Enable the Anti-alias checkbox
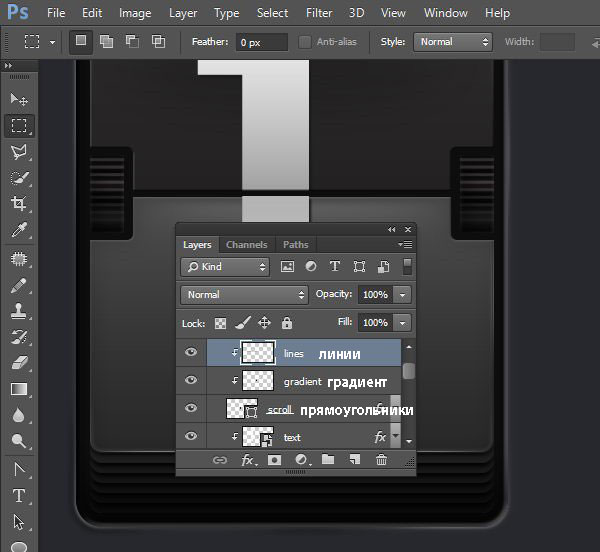Viewport: 600px width, 552px height. (306, 42)
